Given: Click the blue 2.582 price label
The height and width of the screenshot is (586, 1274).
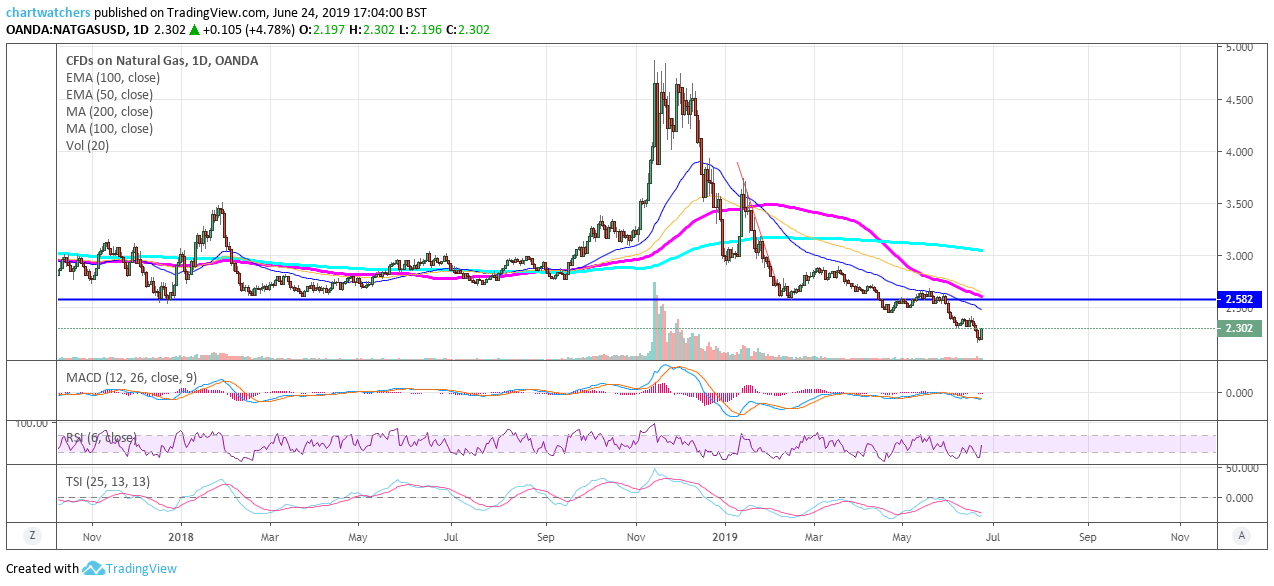Looking at the screenshot, I should [1241, 299].
